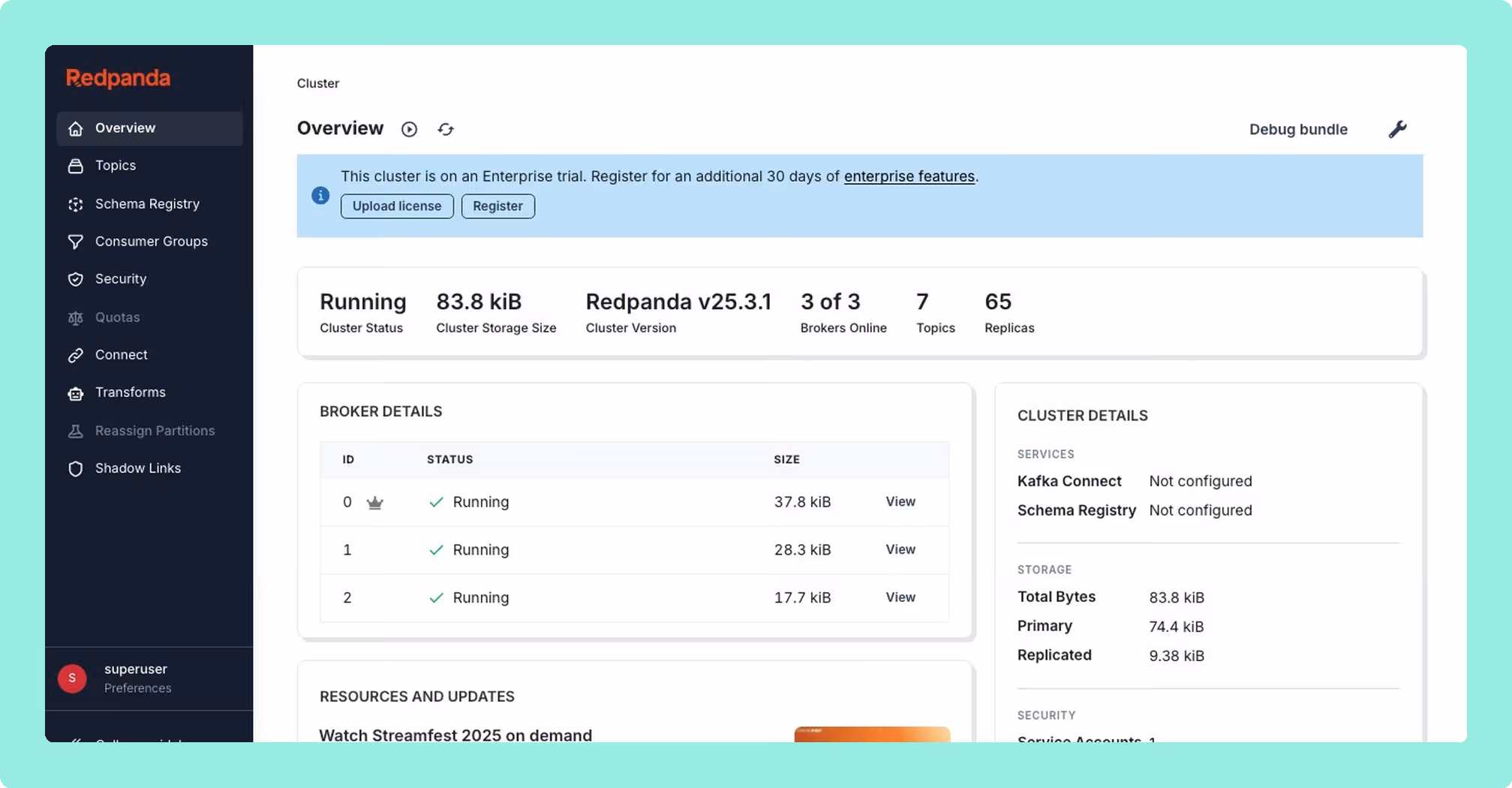Click the wrench icon at top right
The height and width of the screenshot is (788, 1512).
coord(1397,129)
